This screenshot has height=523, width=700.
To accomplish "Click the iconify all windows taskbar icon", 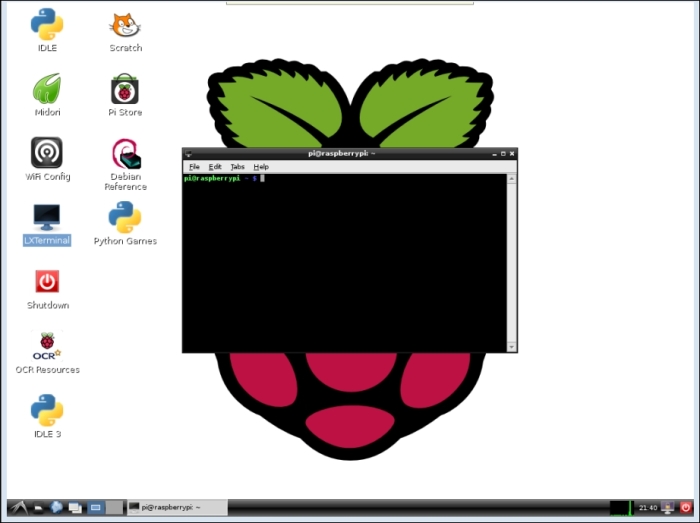I will click(x=75, y=508).
